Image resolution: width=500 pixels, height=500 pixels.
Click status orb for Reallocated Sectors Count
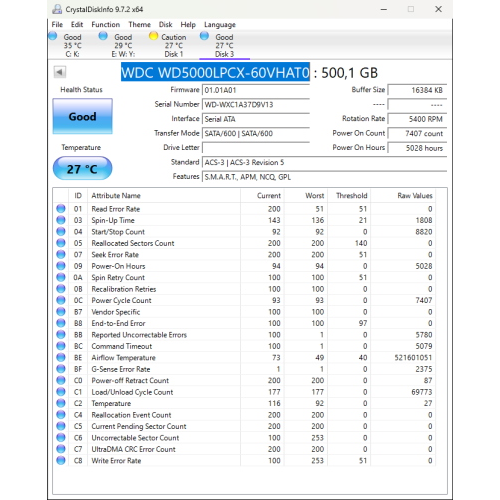click(x=61, y=243)
